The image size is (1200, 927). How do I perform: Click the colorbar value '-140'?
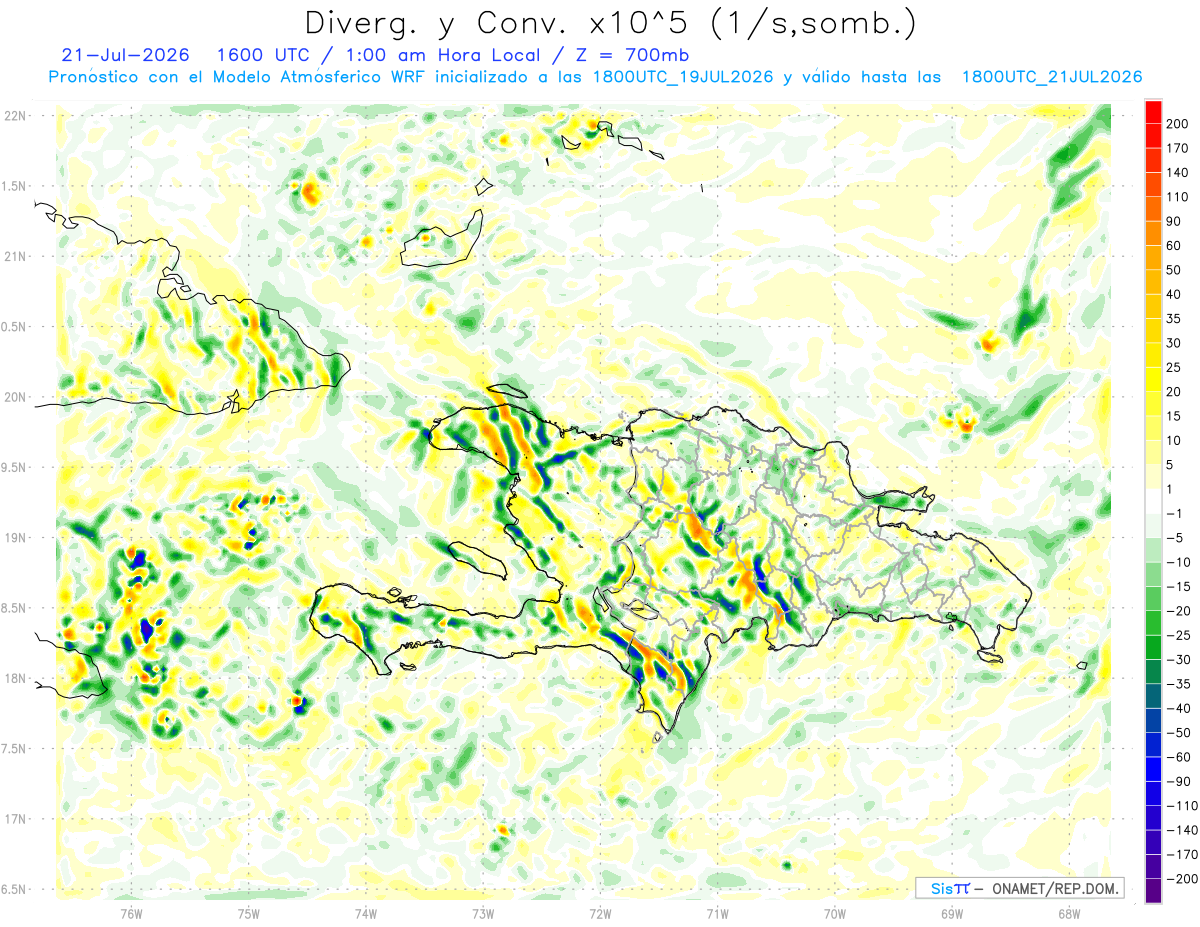pyautogui.click(x=1184, y=830)
